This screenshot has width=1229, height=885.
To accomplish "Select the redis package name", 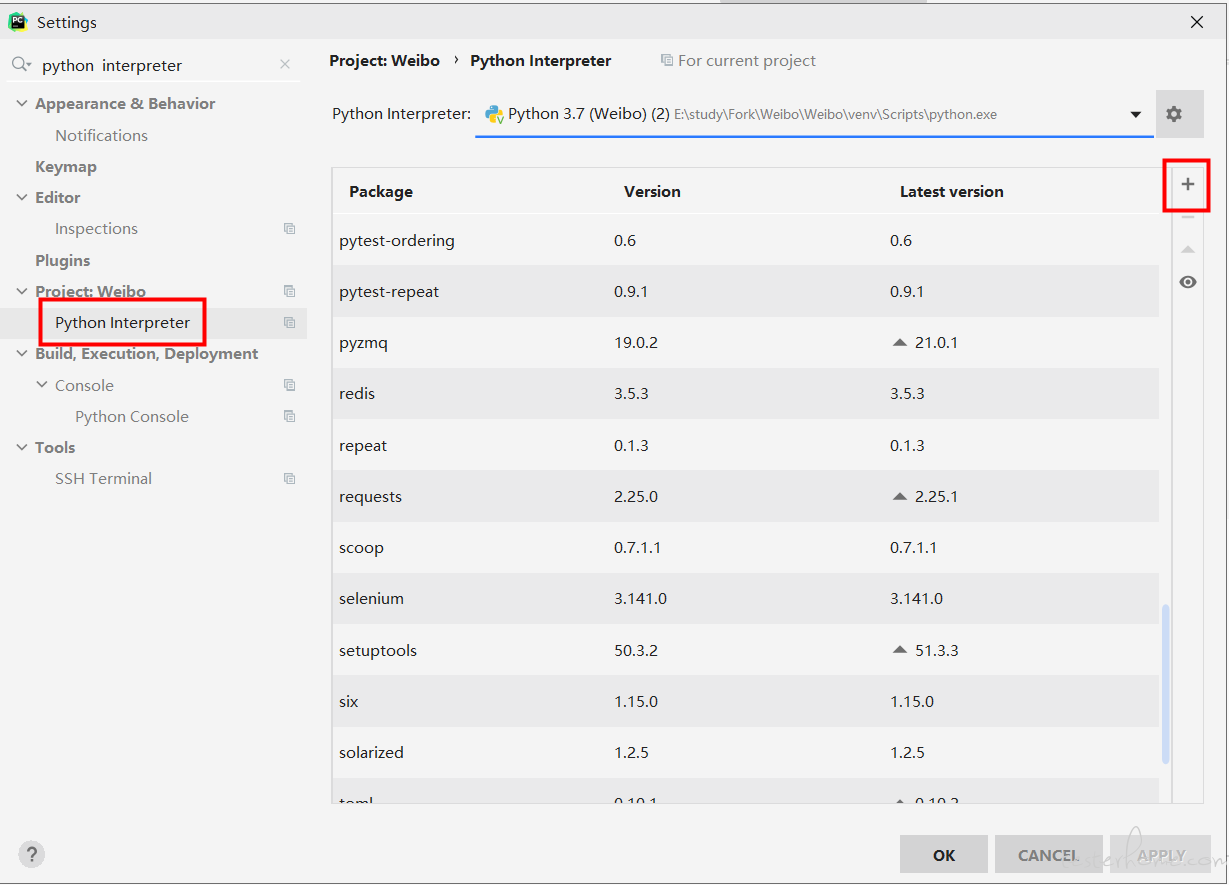I will coord(357,394).
